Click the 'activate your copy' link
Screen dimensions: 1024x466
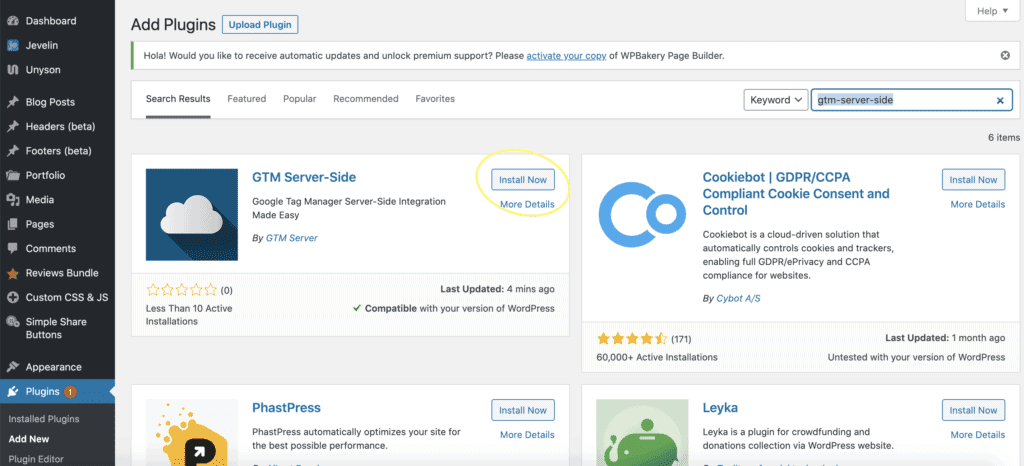tap(566, 56)
